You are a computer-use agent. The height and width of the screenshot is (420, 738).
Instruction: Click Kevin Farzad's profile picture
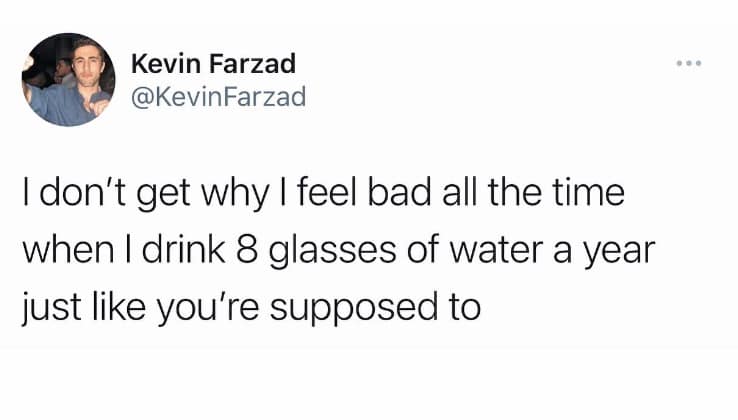coord(68,79)
